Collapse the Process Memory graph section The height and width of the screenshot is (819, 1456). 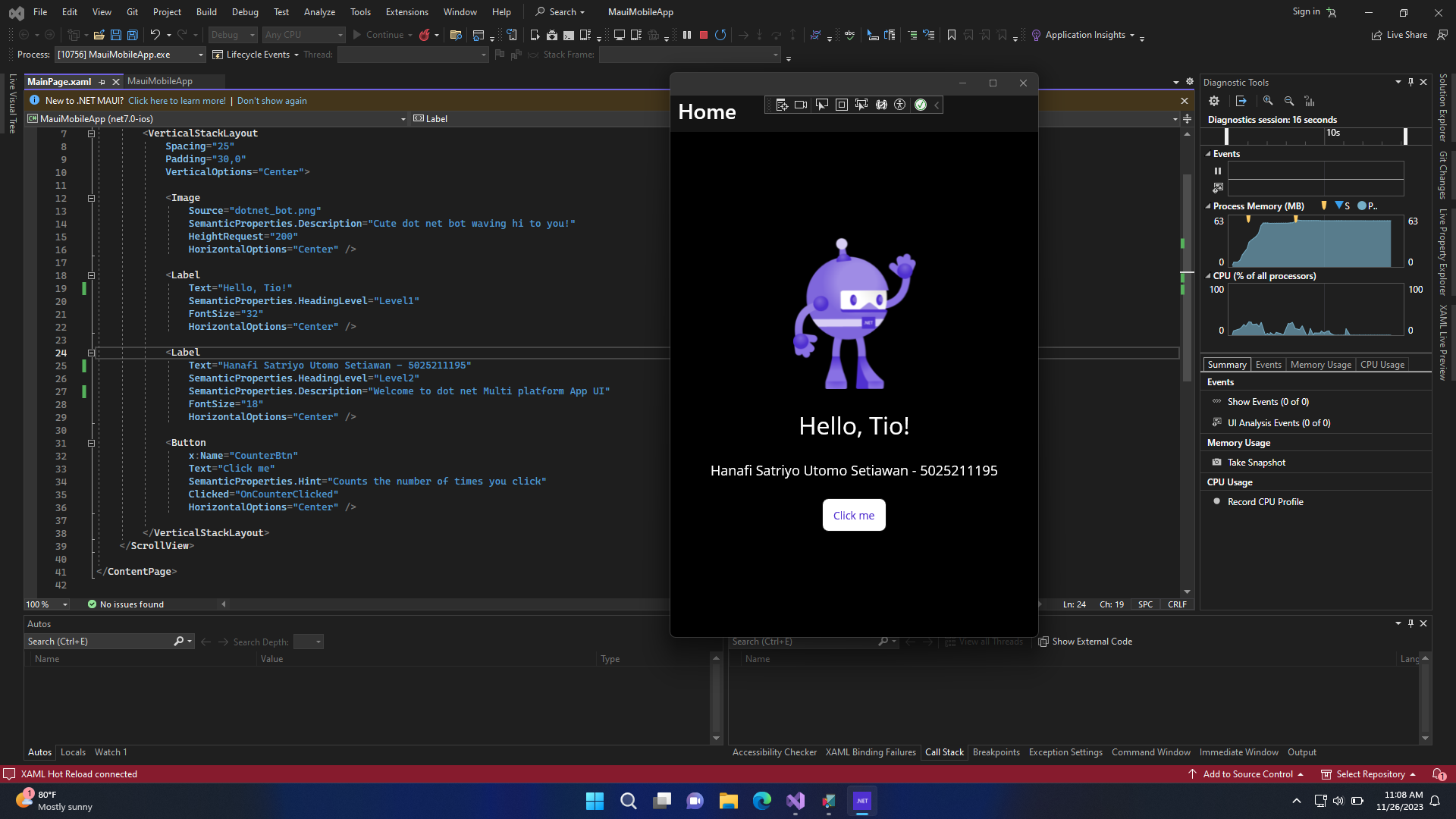[x=1208, y=206]
